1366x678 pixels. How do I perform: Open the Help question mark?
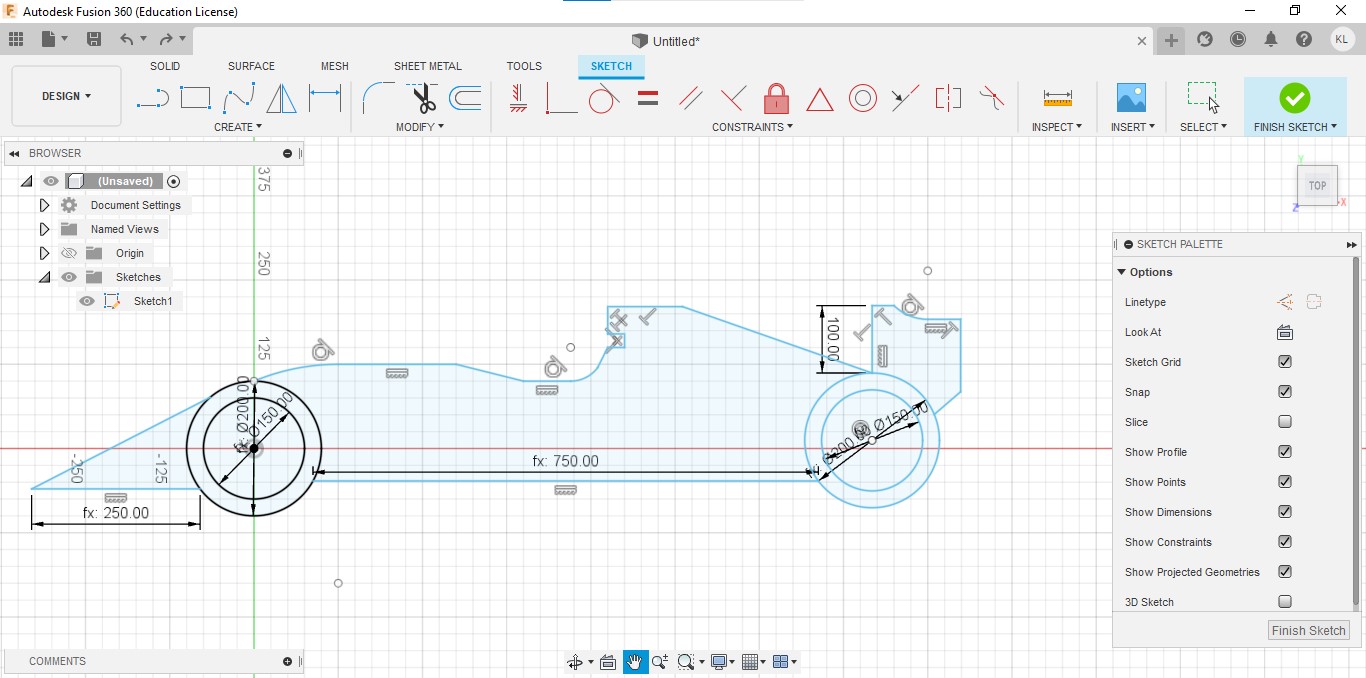1304,40
